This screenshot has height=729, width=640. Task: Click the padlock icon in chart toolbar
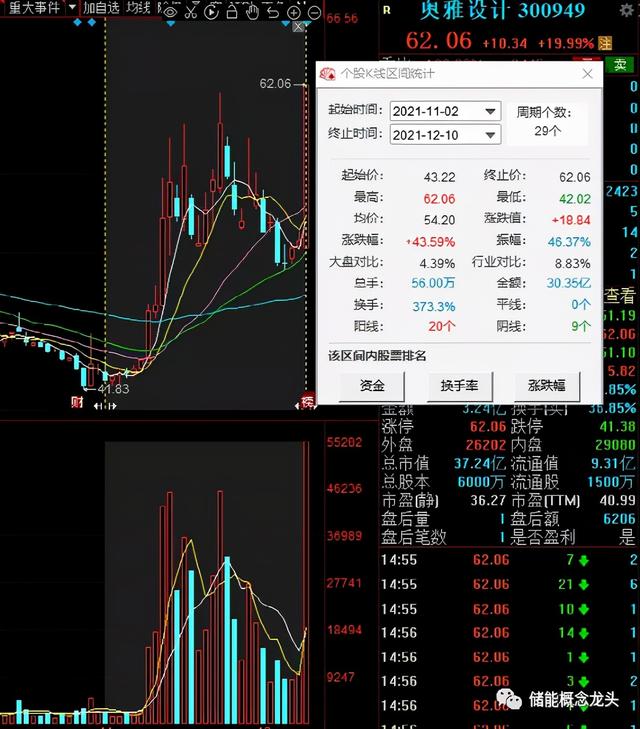pyautogui.click(x=231, y=12)
